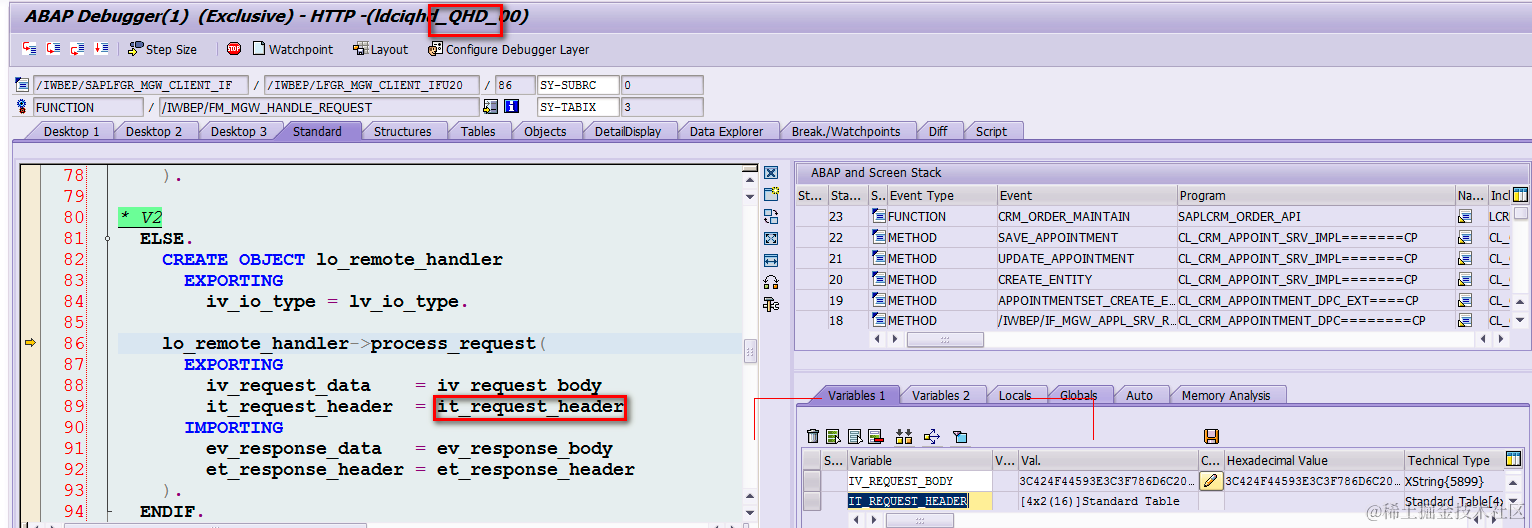1532x528 pixels.
Task: Click the Step Size toolbar button
Action: (163, 49)
